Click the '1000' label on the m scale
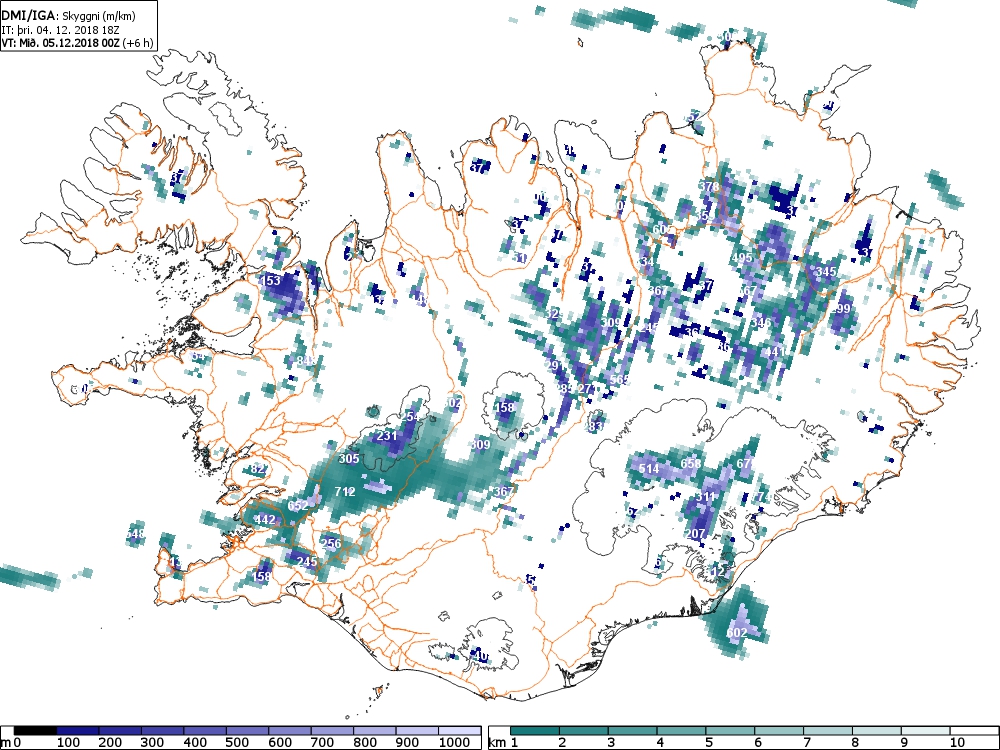 [453, 743]
